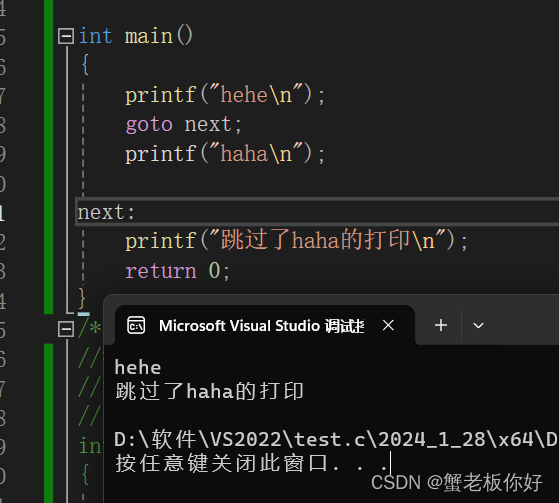Viewport: 559px width, 503px height.
Task: Click 'next' in the goto statement
Action: point(208,124)
